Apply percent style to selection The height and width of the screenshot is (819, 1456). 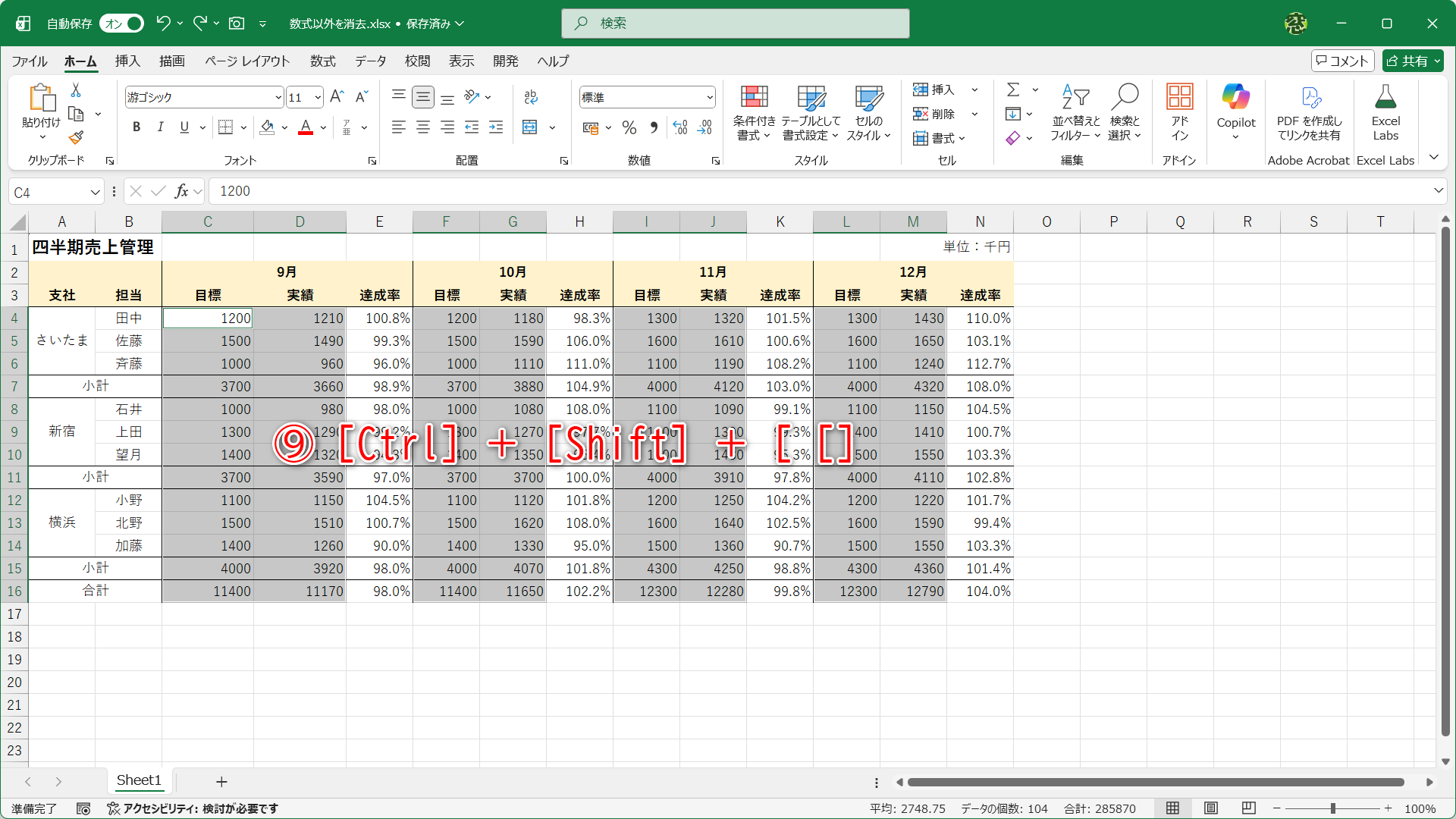pos(629,127)
